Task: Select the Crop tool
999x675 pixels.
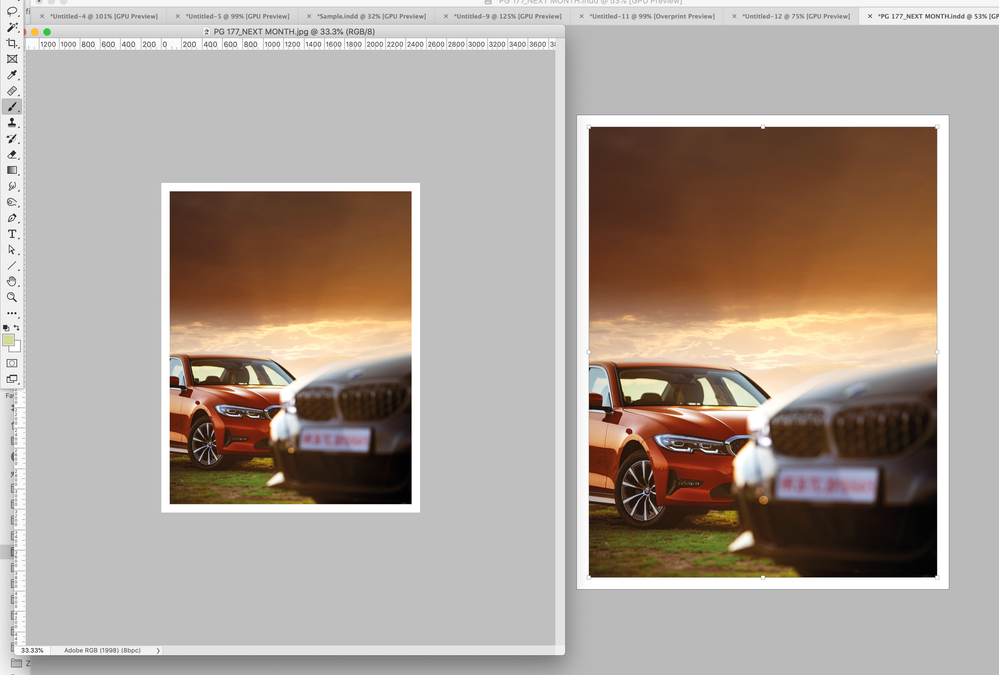Action: [13, 43]
